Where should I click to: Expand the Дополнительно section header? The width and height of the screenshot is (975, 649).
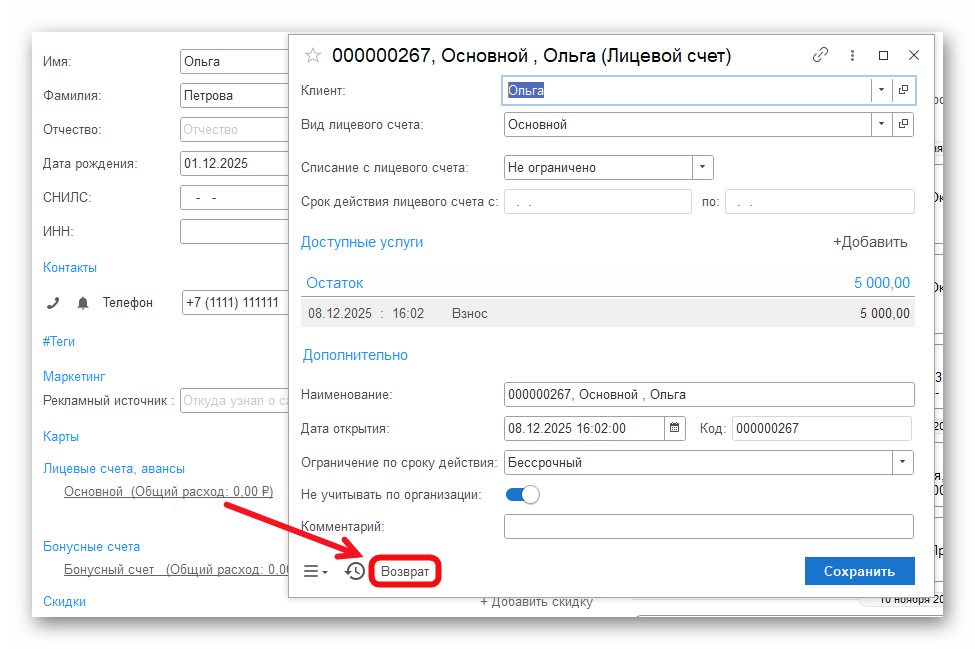354,355
